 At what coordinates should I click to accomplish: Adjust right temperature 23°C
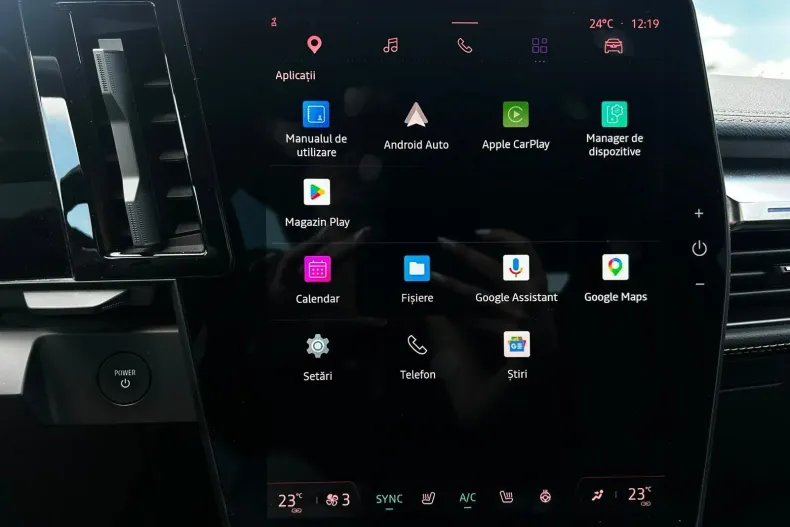tap(639, 495)
